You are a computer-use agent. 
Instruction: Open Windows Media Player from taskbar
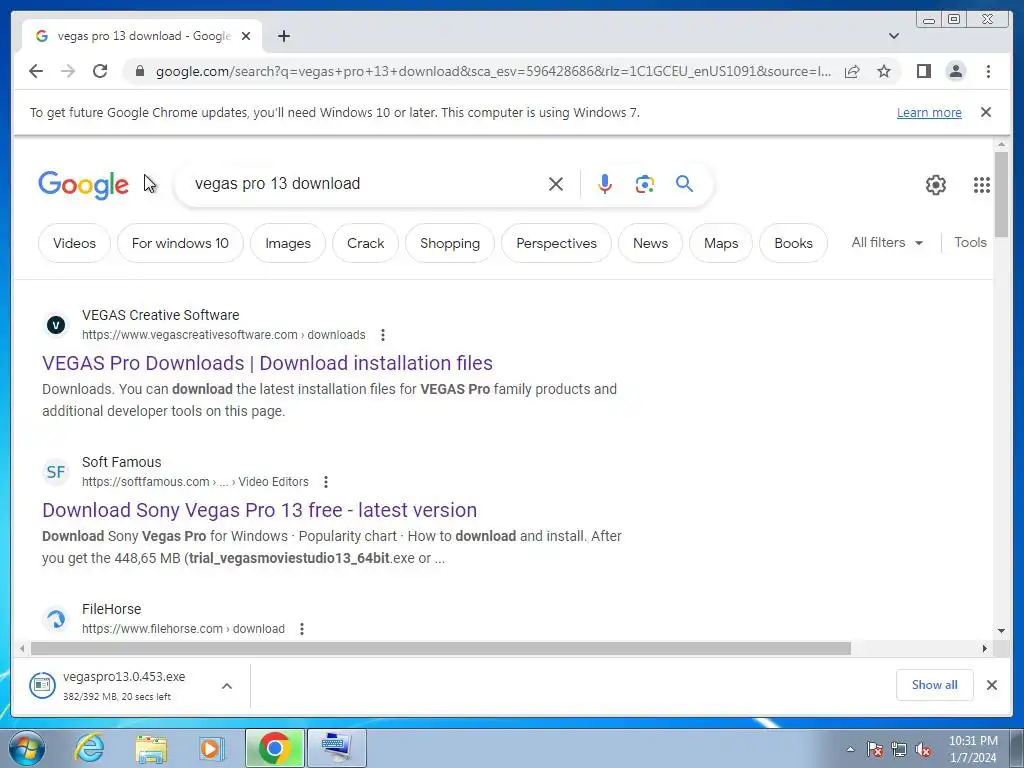(x=212, y=748)
